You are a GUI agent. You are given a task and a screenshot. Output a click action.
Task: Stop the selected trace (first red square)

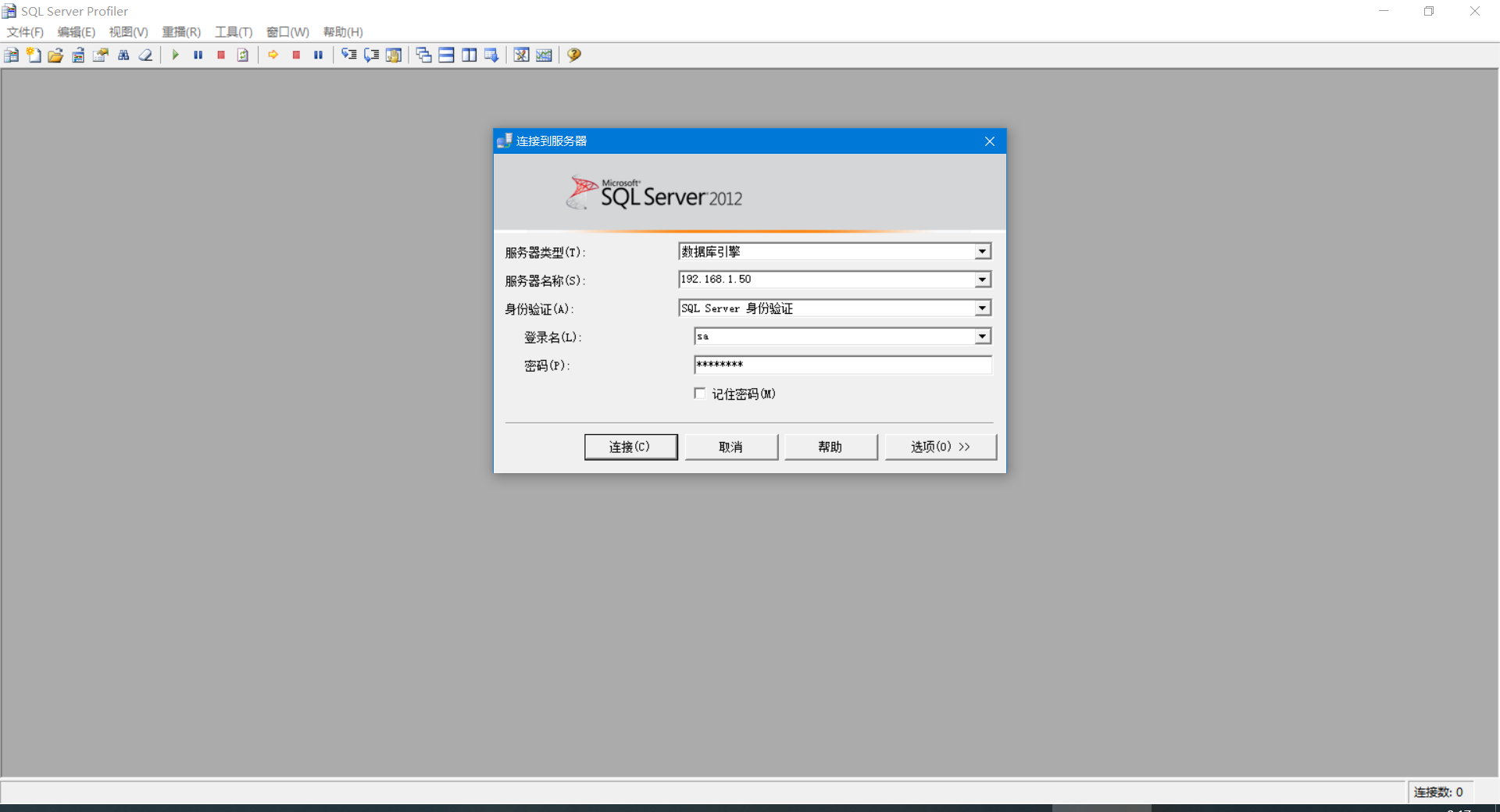[221, 55]
